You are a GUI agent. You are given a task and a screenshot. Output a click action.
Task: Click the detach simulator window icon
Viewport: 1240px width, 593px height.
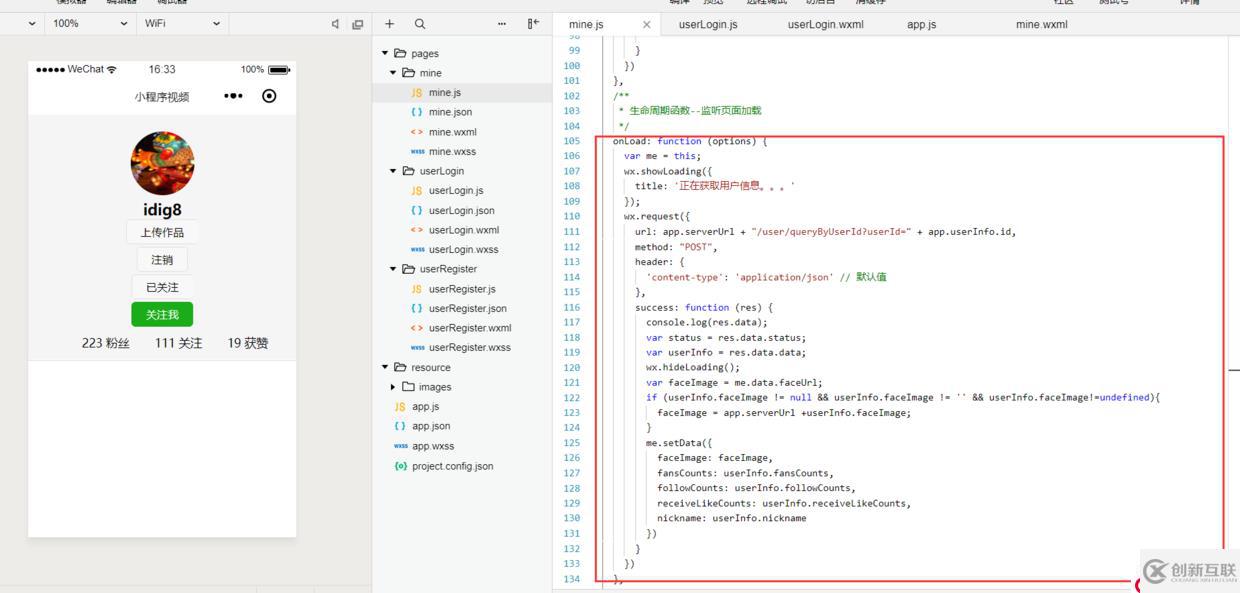coord(358,24)
